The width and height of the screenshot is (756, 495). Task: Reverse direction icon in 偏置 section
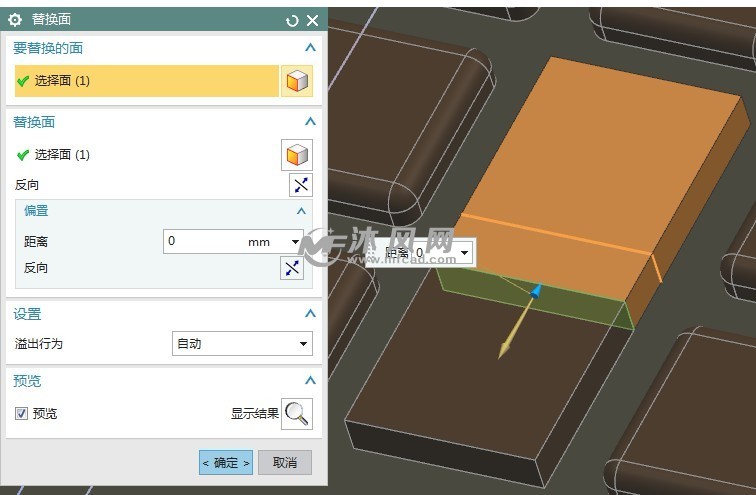click(x=292, y=268)
